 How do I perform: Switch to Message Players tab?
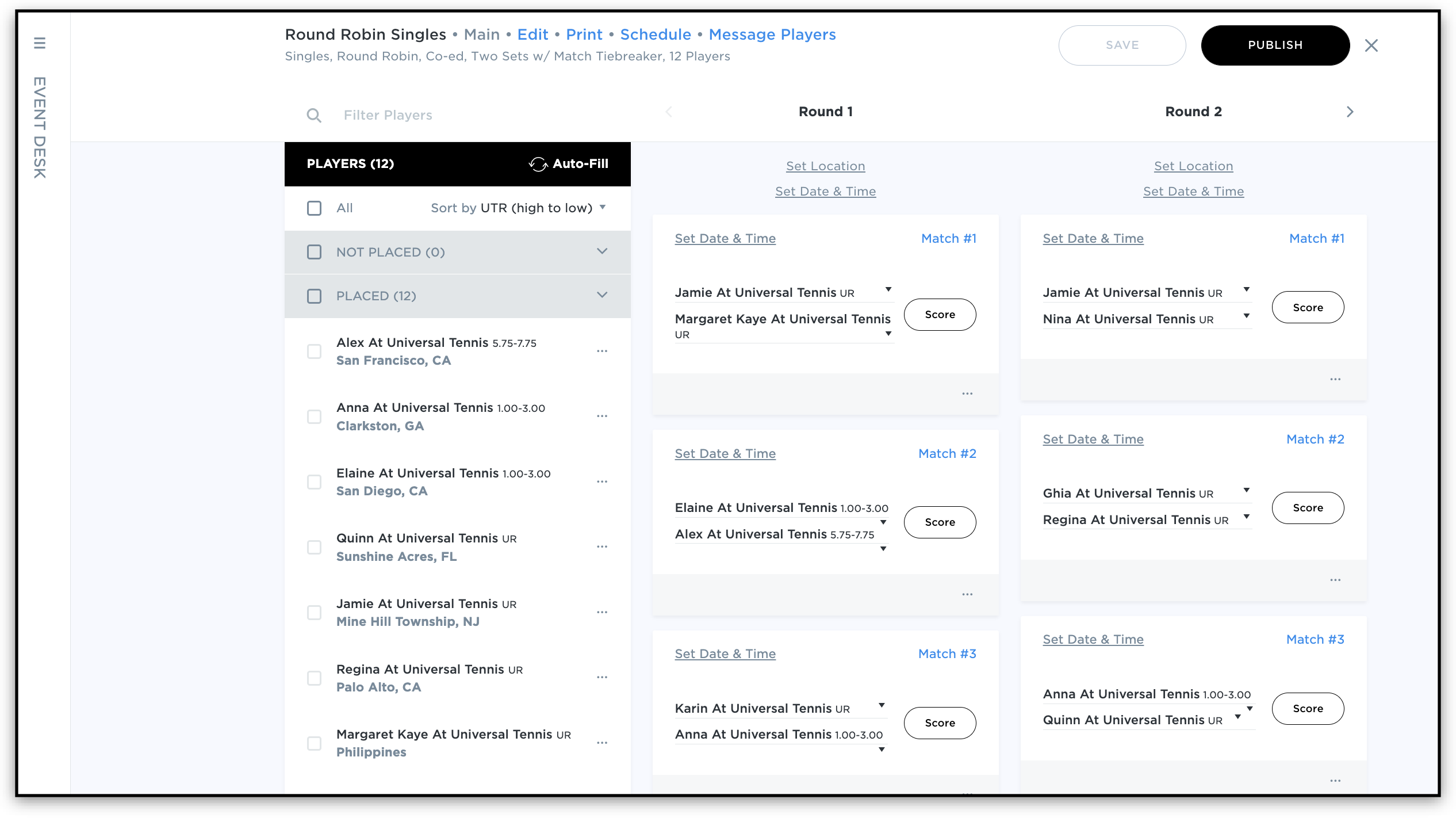click(x=772, y=35)
